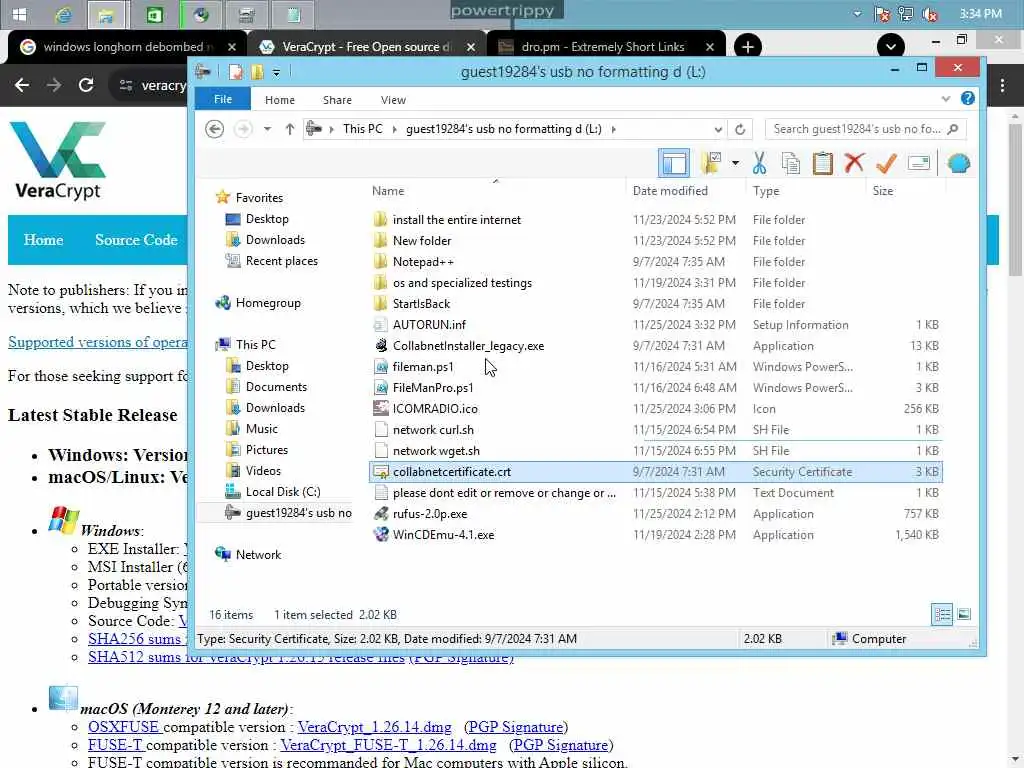Switch to the Home ribbon tab
The width and height of the screenshot is (1024, 768).
[280, 100]
